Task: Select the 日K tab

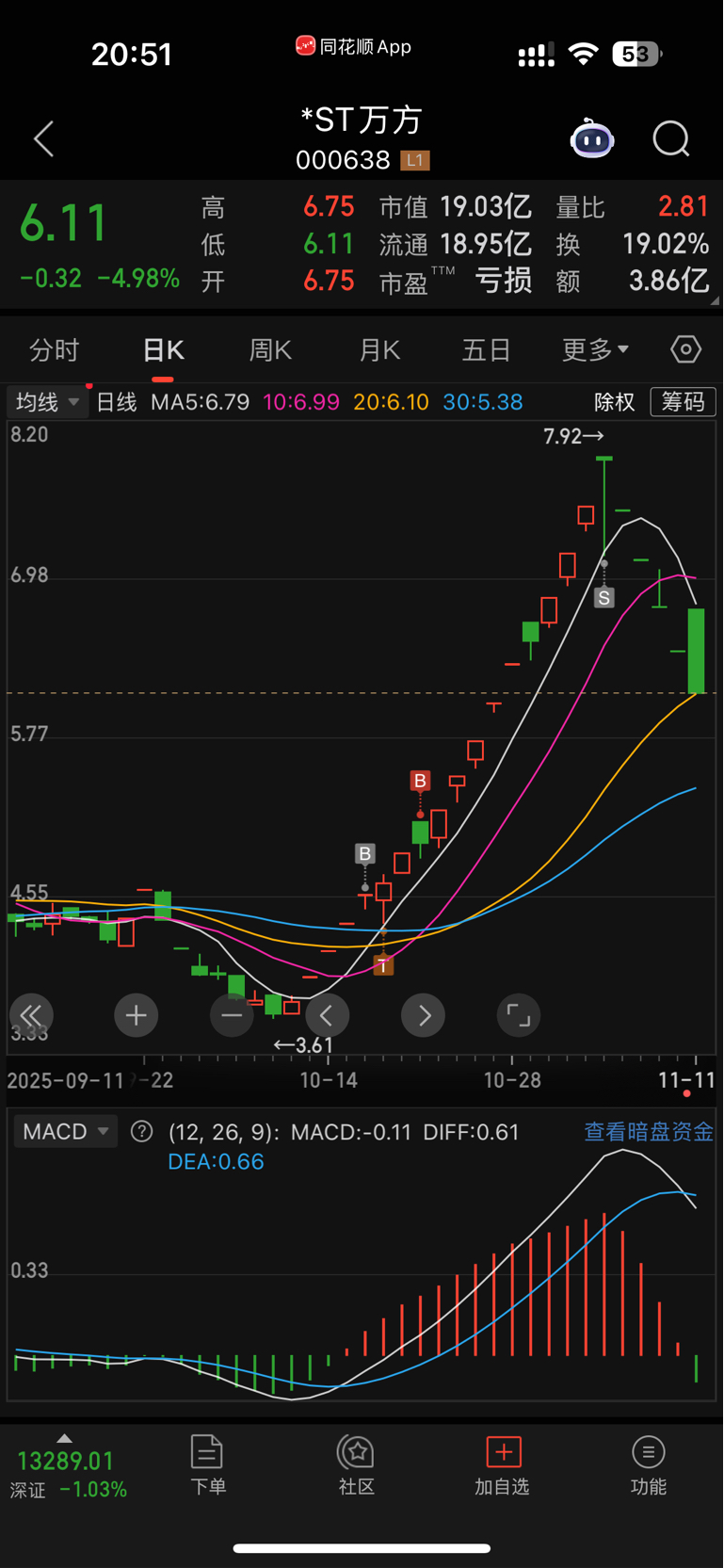Action: [163, 350]
